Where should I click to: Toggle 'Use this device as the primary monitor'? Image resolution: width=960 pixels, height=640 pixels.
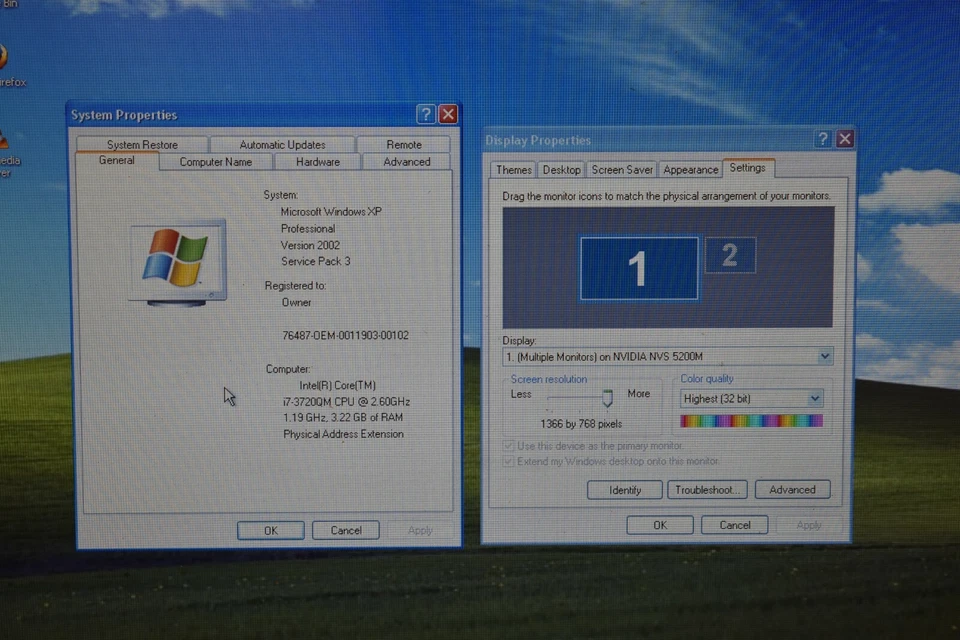point(510,446)
